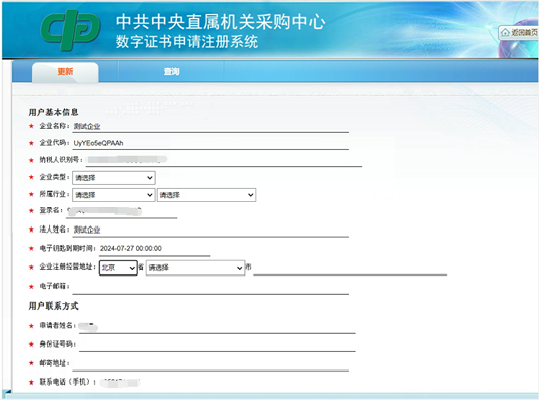Click the 电子邮箱 input field
539x400 pixels.
pyautogui.click(x=210, y=288)
